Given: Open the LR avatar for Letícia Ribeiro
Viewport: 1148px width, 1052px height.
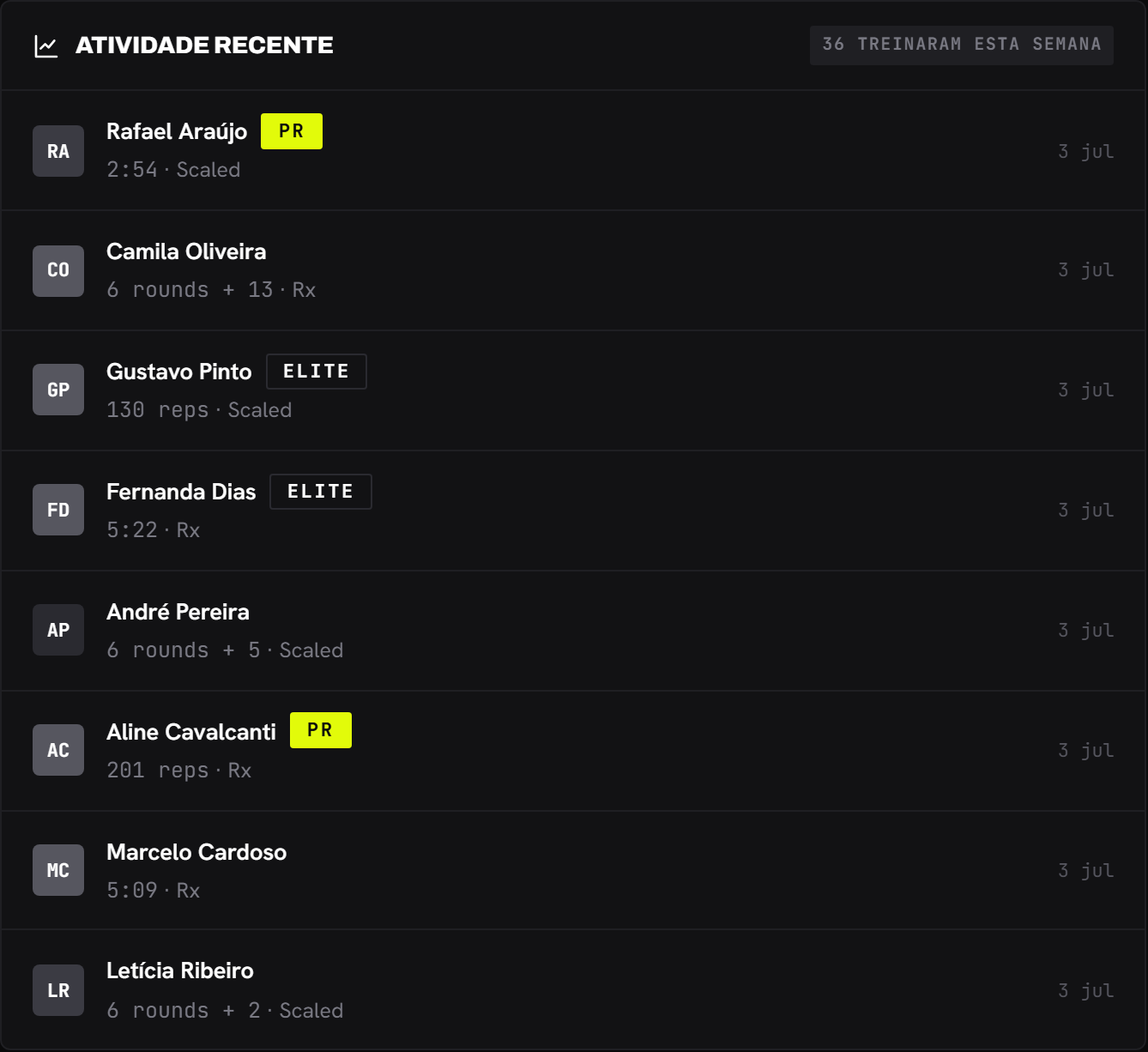Looking at the screenshot, I should pyautogui.click(x=58, y=990).
